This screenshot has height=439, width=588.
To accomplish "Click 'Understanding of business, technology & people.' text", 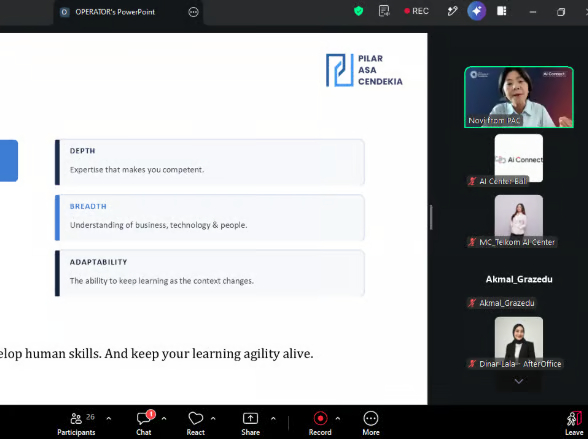I will pyautogui.click(x=159, y=225).
